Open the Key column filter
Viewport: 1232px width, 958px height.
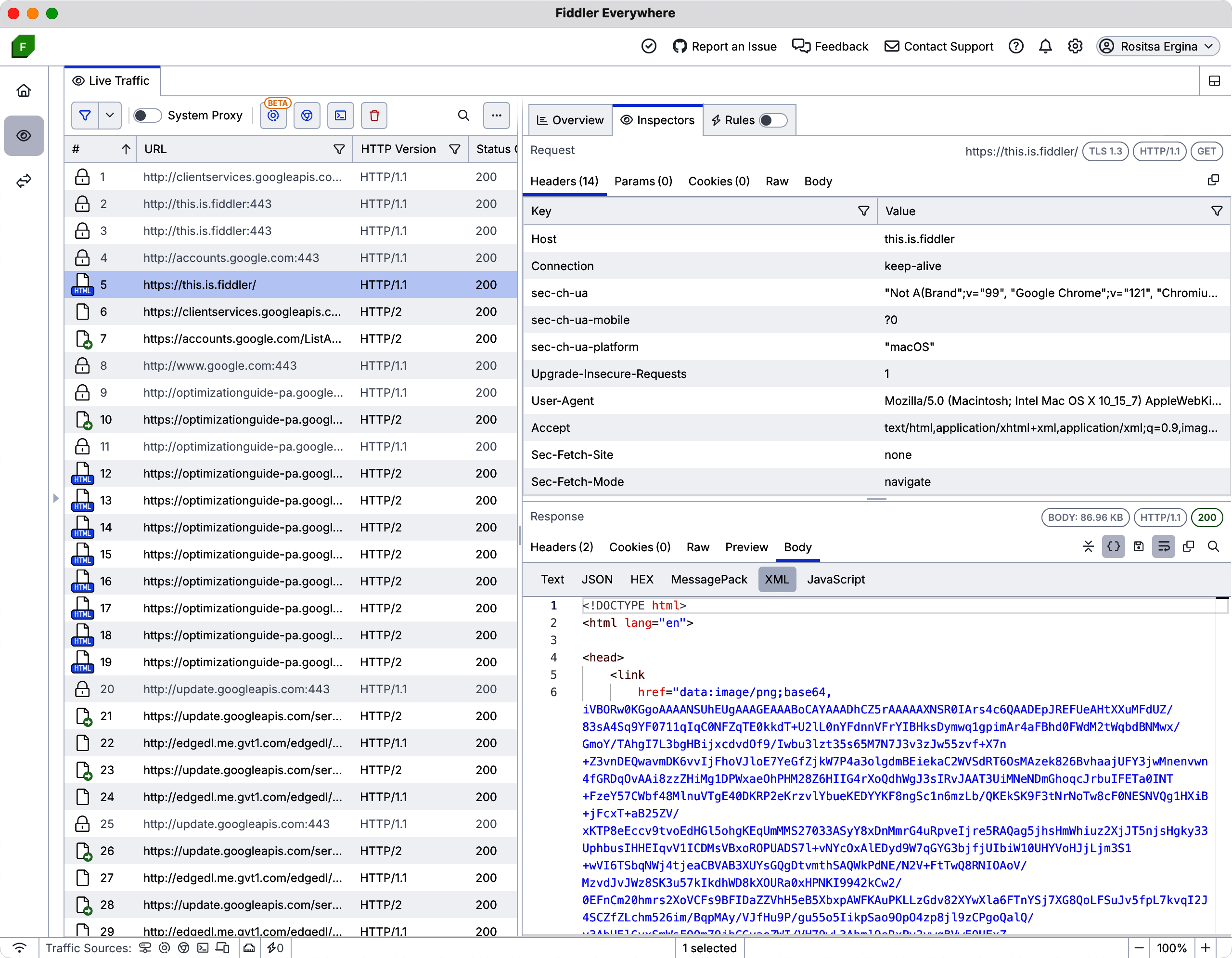(x=863, y=211)
